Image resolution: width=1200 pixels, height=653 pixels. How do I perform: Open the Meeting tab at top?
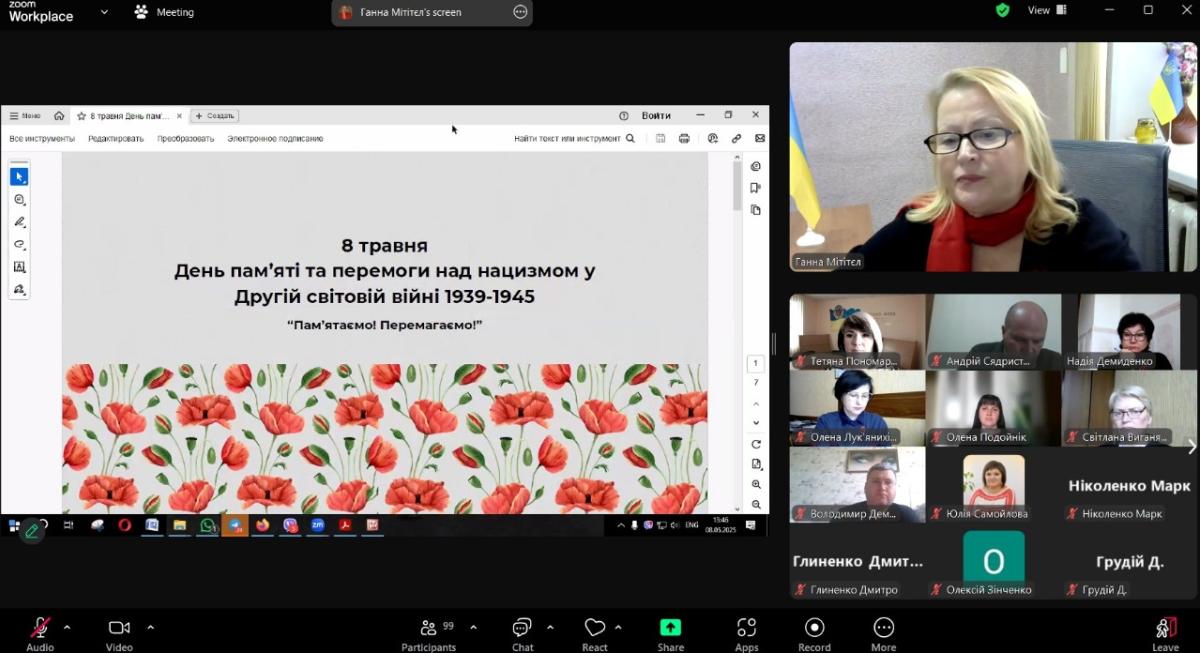pos(164,12)
